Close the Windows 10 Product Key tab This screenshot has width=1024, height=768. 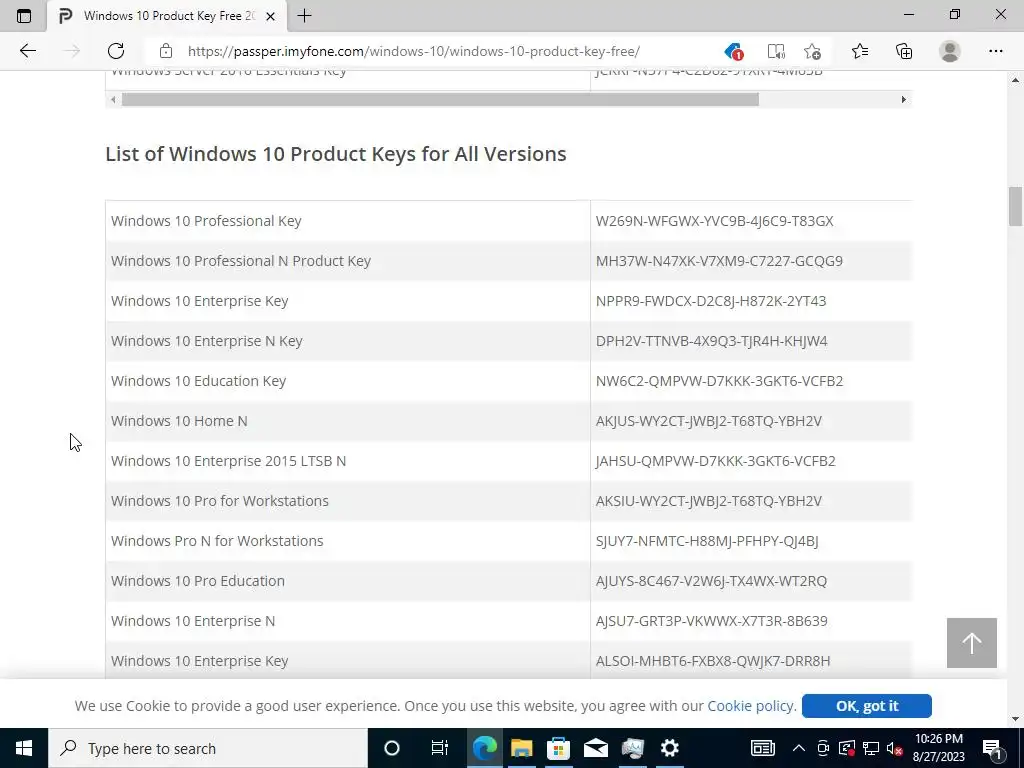click(270, 16)
